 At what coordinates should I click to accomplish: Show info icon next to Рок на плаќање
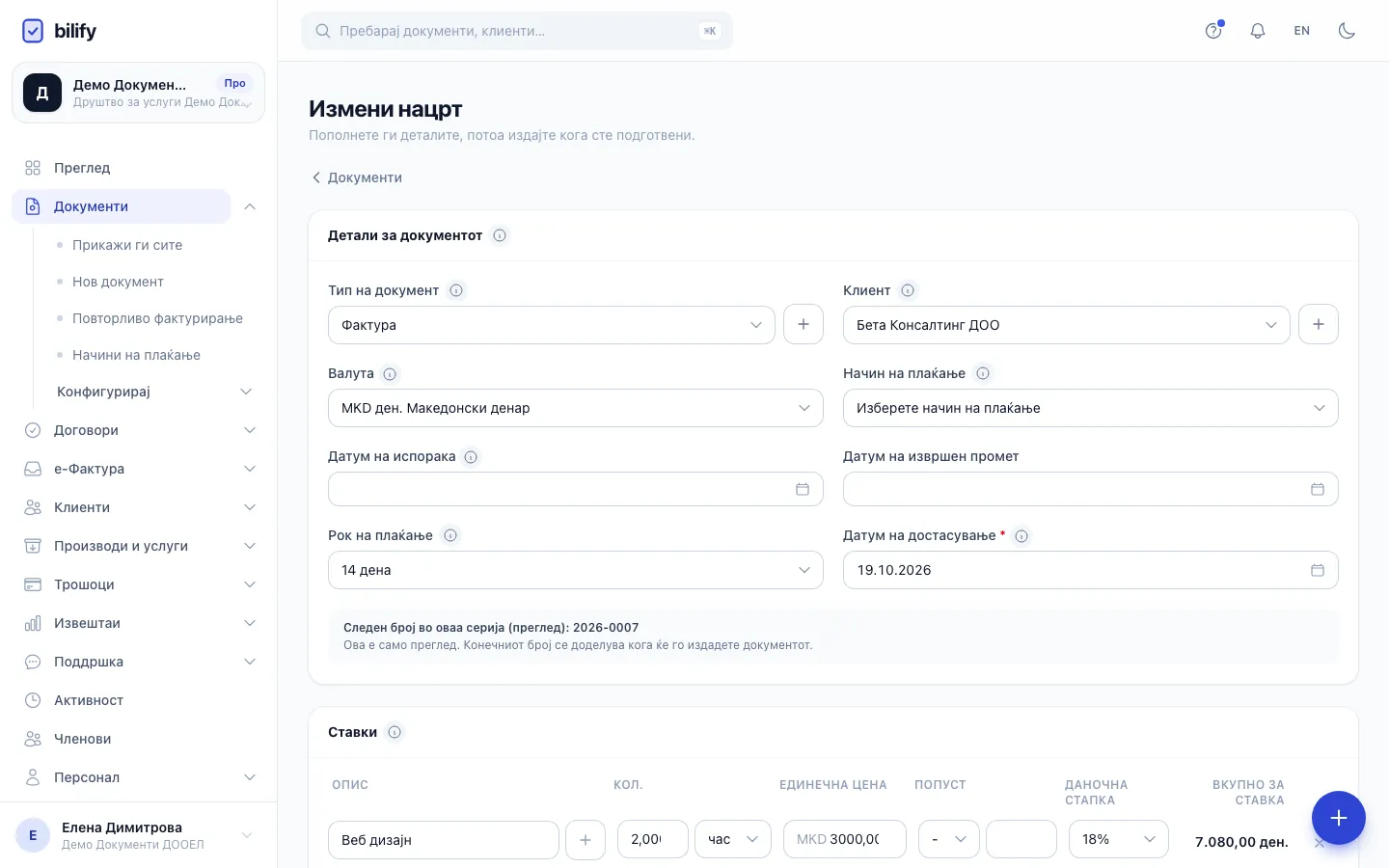click(450, 535)
